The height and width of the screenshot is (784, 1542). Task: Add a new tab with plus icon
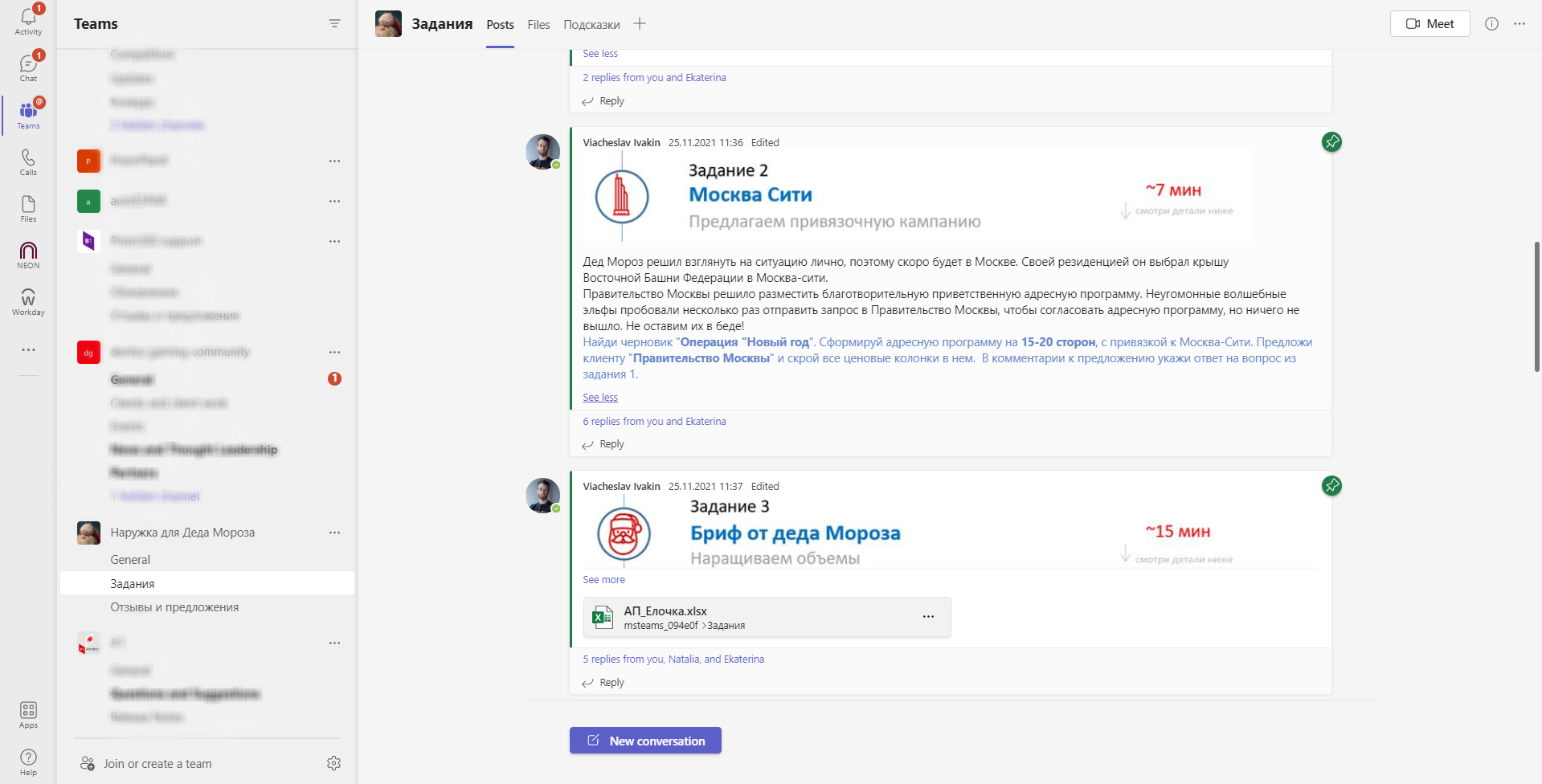[640, 24]
